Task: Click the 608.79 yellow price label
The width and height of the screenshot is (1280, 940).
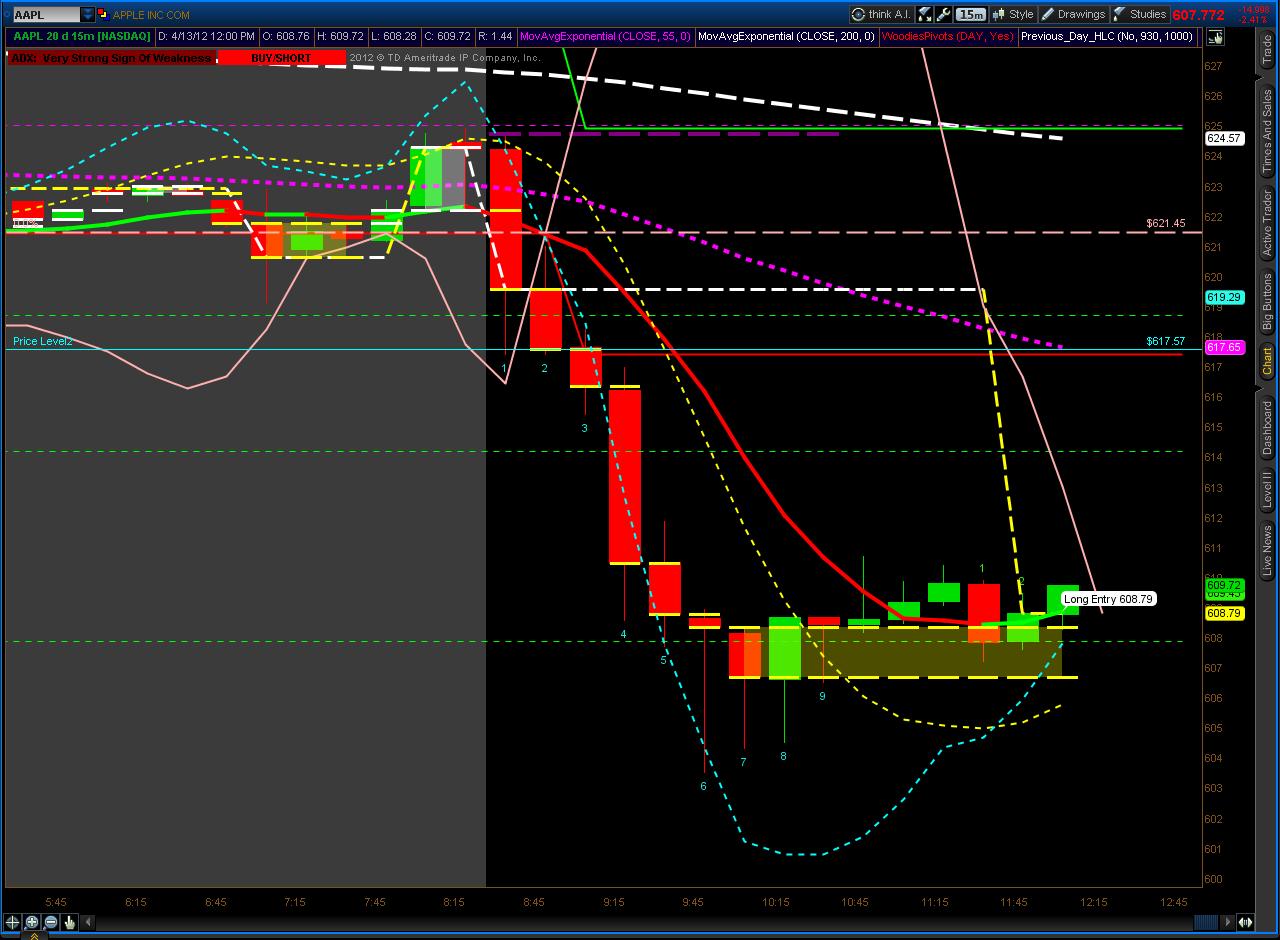Action: 1224,613
